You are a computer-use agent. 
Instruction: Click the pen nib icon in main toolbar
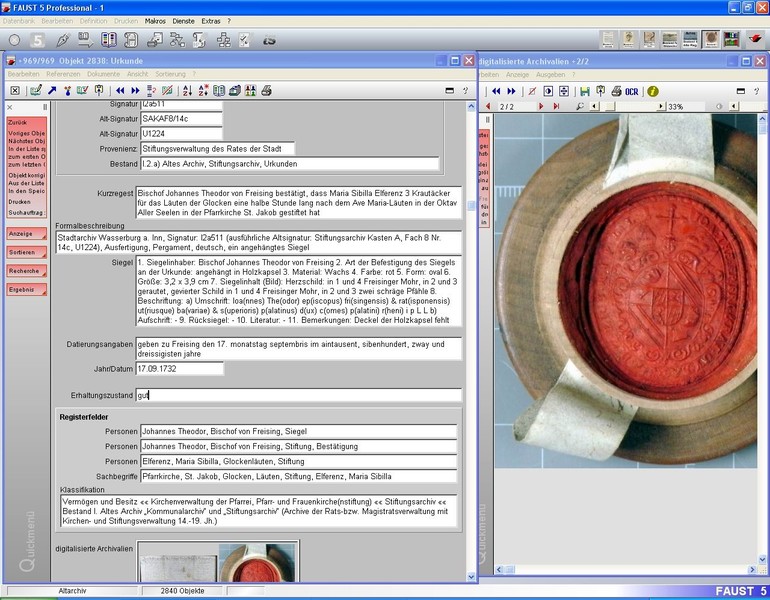tap(62, 40)
